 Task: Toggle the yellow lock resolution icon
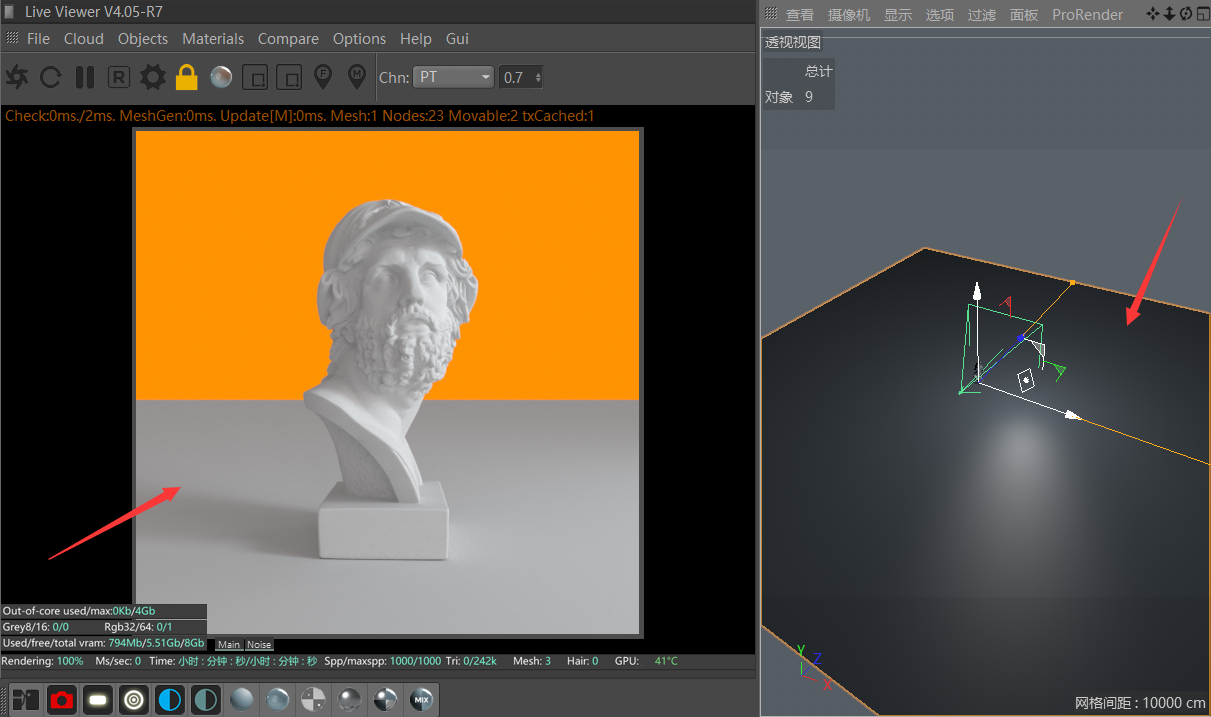pyautogui.click(x=187, y=77)
